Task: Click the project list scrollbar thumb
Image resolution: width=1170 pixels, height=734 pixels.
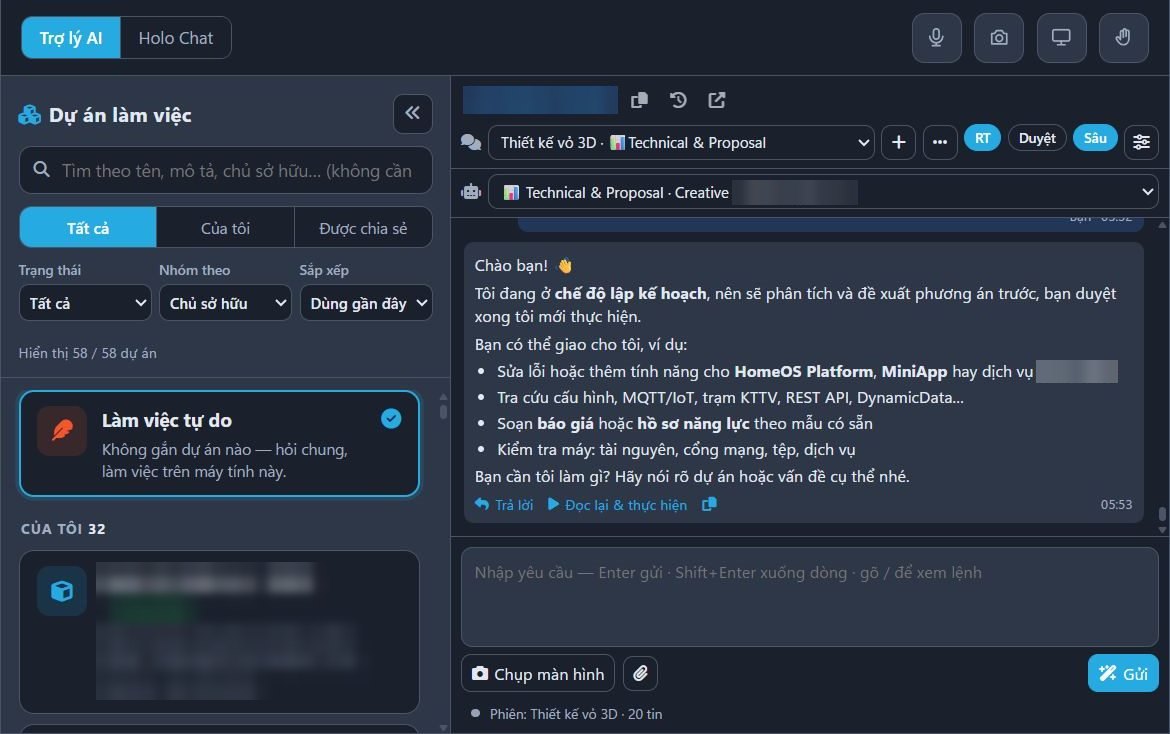Action: (443, 411)
